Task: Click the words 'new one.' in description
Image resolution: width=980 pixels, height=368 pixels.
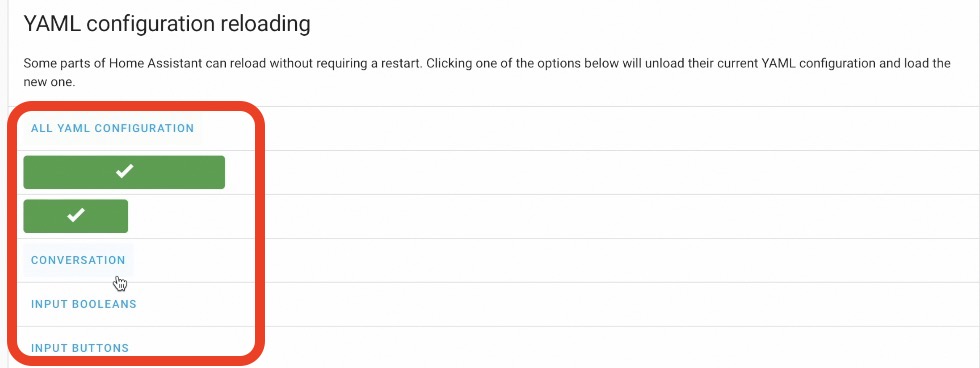Action: click(49, 82)
